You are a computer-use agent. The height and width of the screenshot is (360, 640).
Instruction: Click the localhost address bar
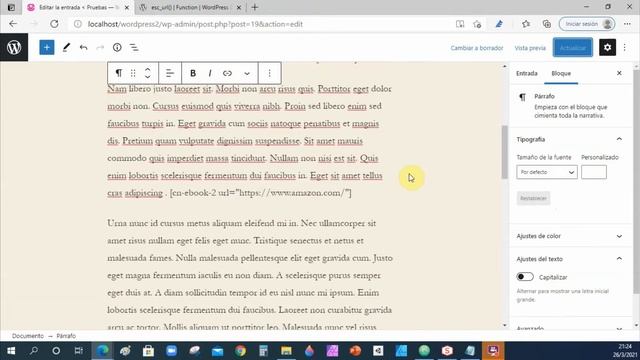(x=261, y=24)
